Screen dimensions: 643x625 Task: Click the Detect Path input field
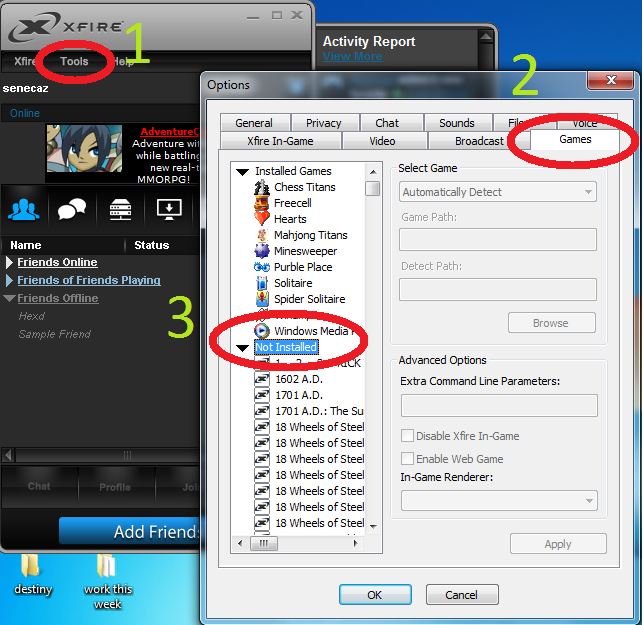(498, 289)
